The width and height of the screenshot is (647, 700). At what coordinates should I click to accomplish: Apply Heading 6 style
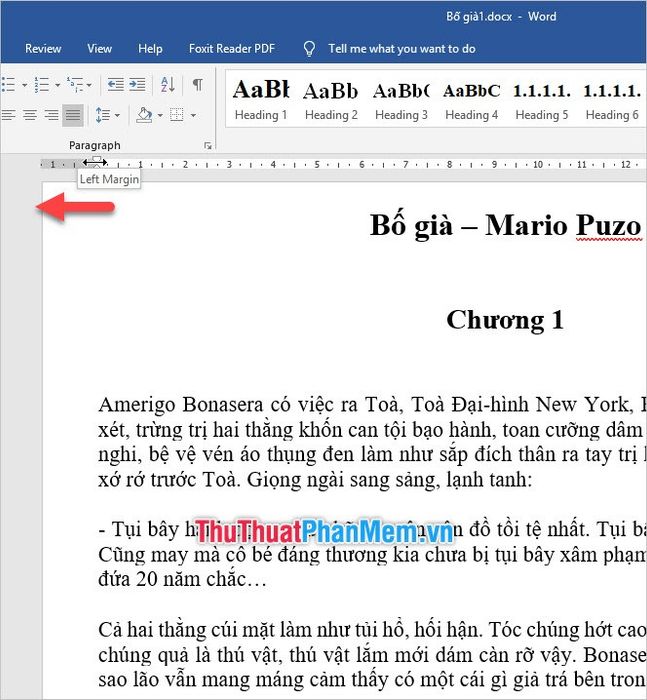click(612, 99)
